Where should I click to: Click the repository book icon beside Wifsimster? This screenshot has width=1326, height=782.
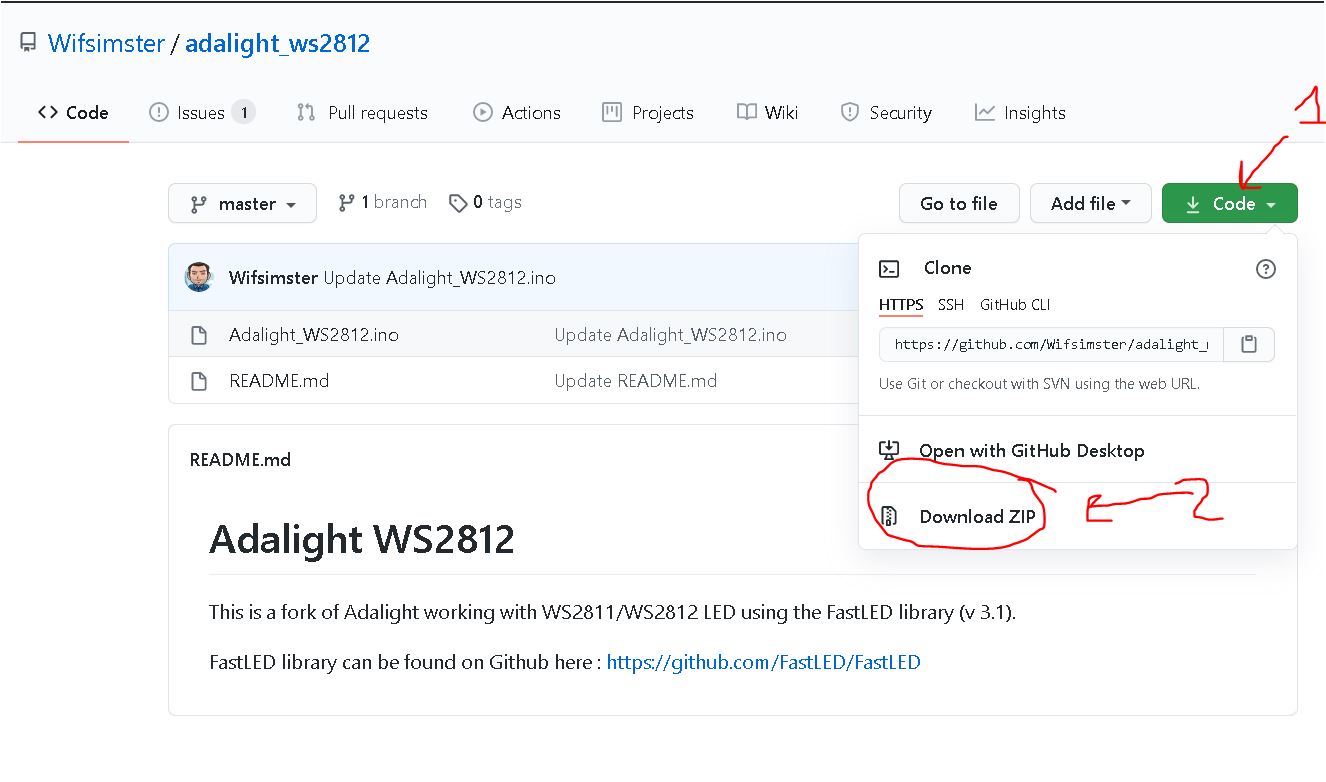coord(28,43)
